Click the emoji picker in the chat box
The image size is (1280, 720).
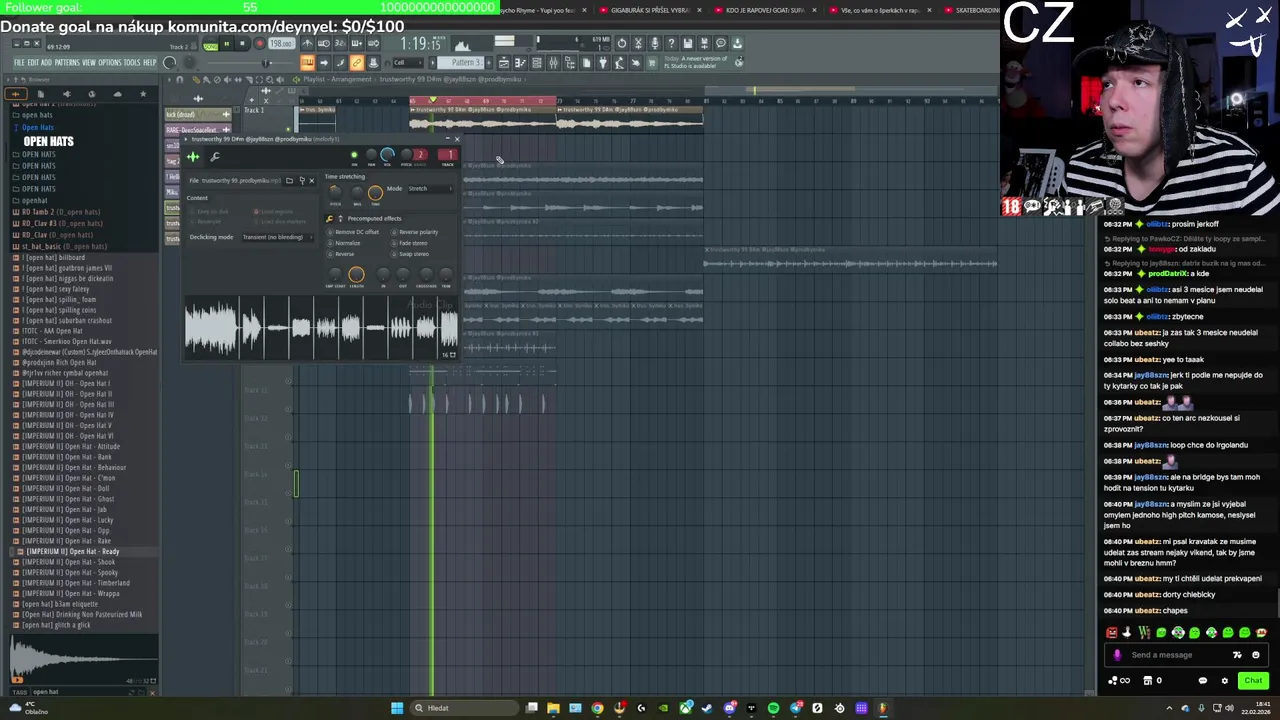pyautogui.click(x=1256, y=655)
